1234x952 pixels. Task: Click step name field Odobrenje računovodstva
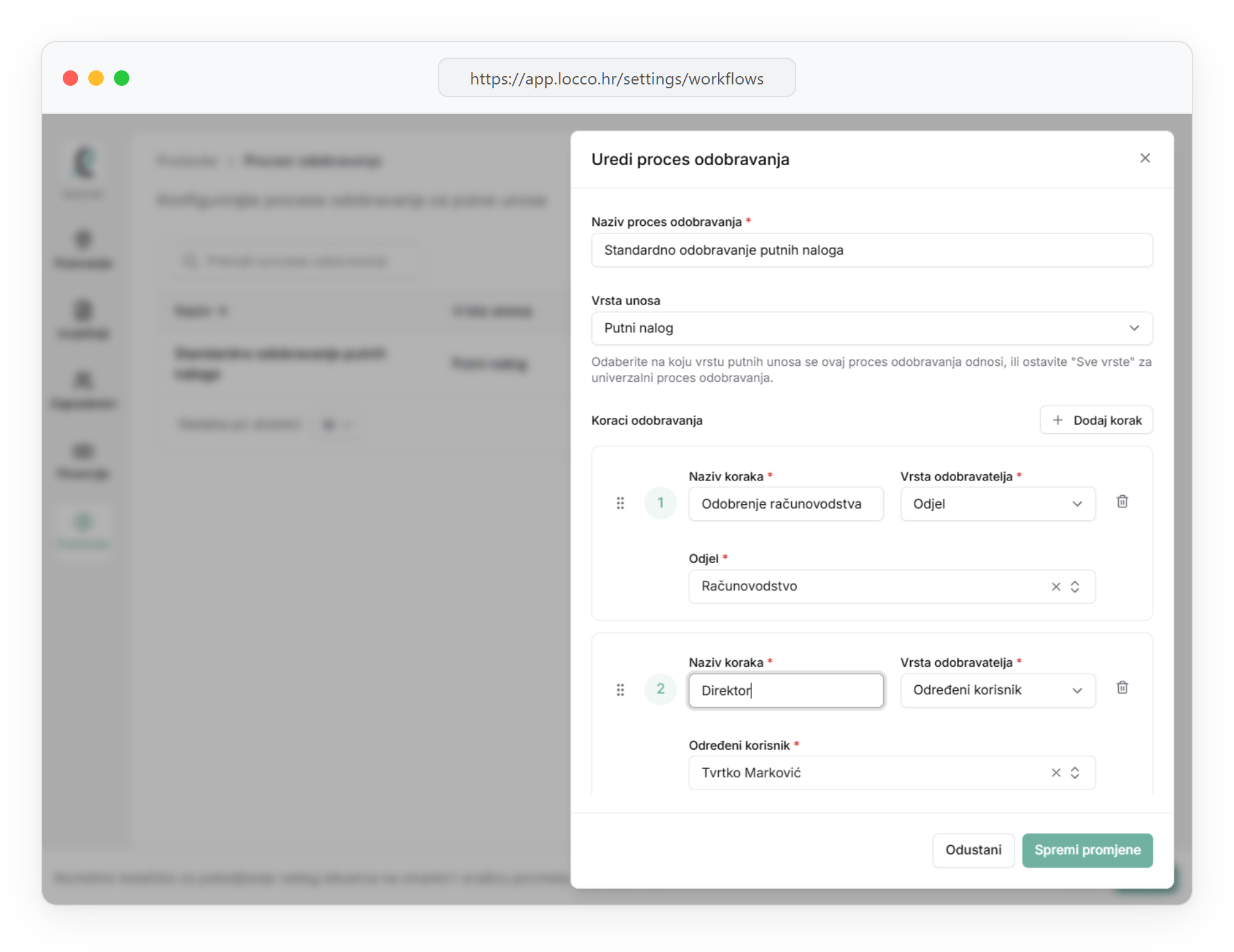pyautogui.click(x=786, y=504)
